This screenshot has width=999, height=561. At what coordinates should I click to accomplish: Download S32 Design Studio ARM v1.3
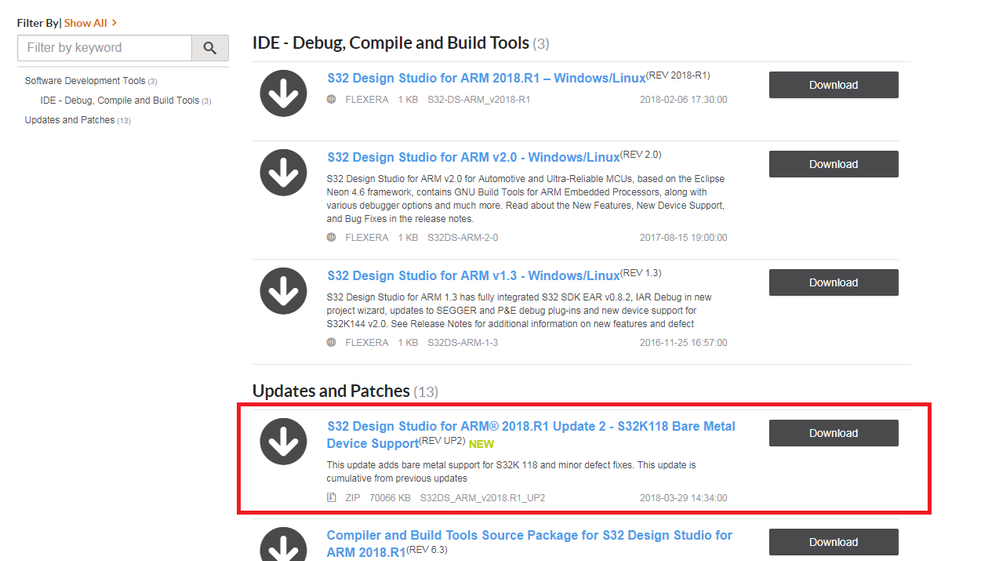coord(833,283)
